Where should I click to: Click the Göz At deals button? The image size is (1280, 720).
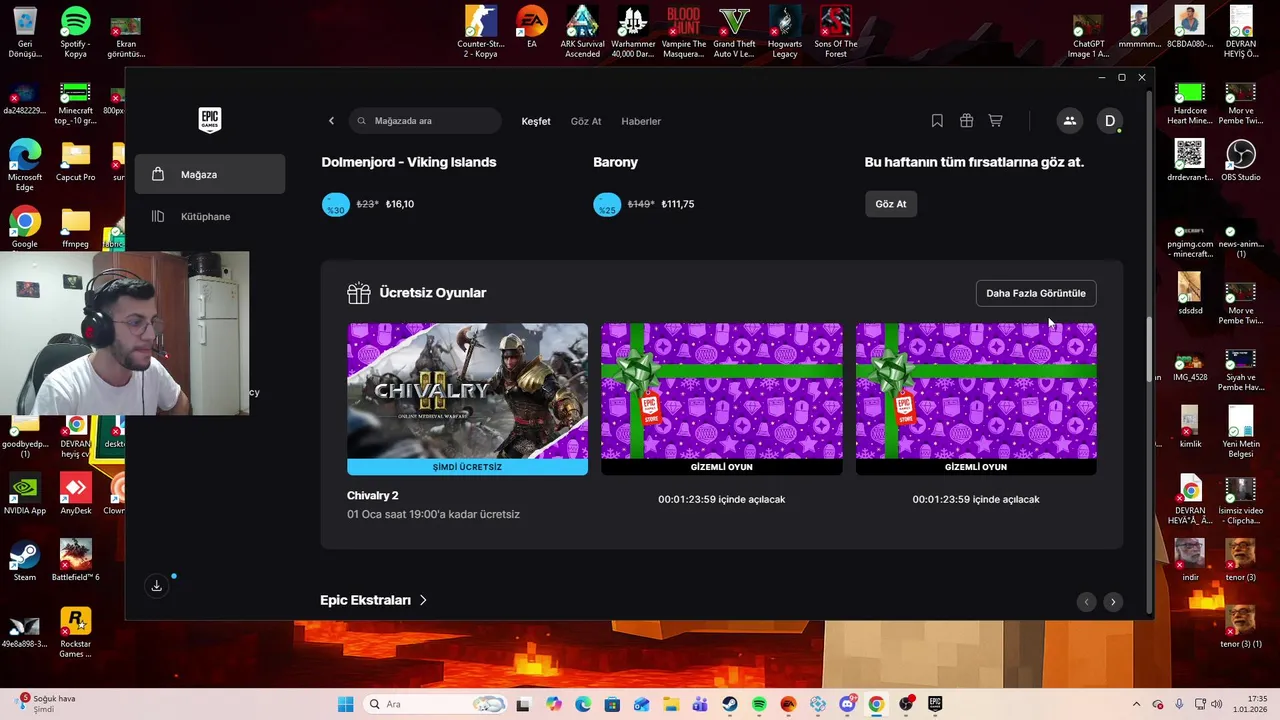891,204
